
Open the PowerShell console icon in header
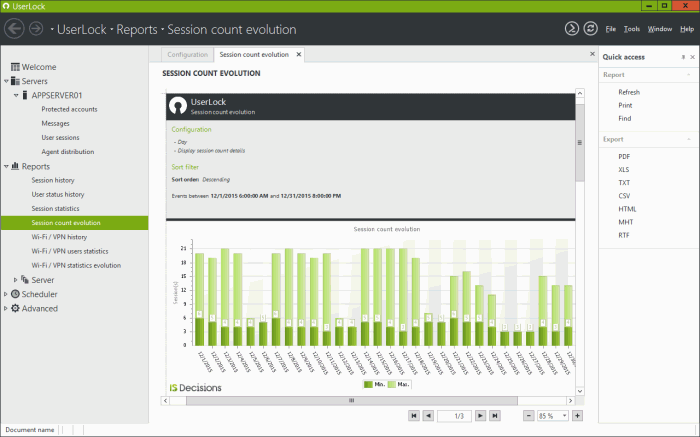point(571,29)
